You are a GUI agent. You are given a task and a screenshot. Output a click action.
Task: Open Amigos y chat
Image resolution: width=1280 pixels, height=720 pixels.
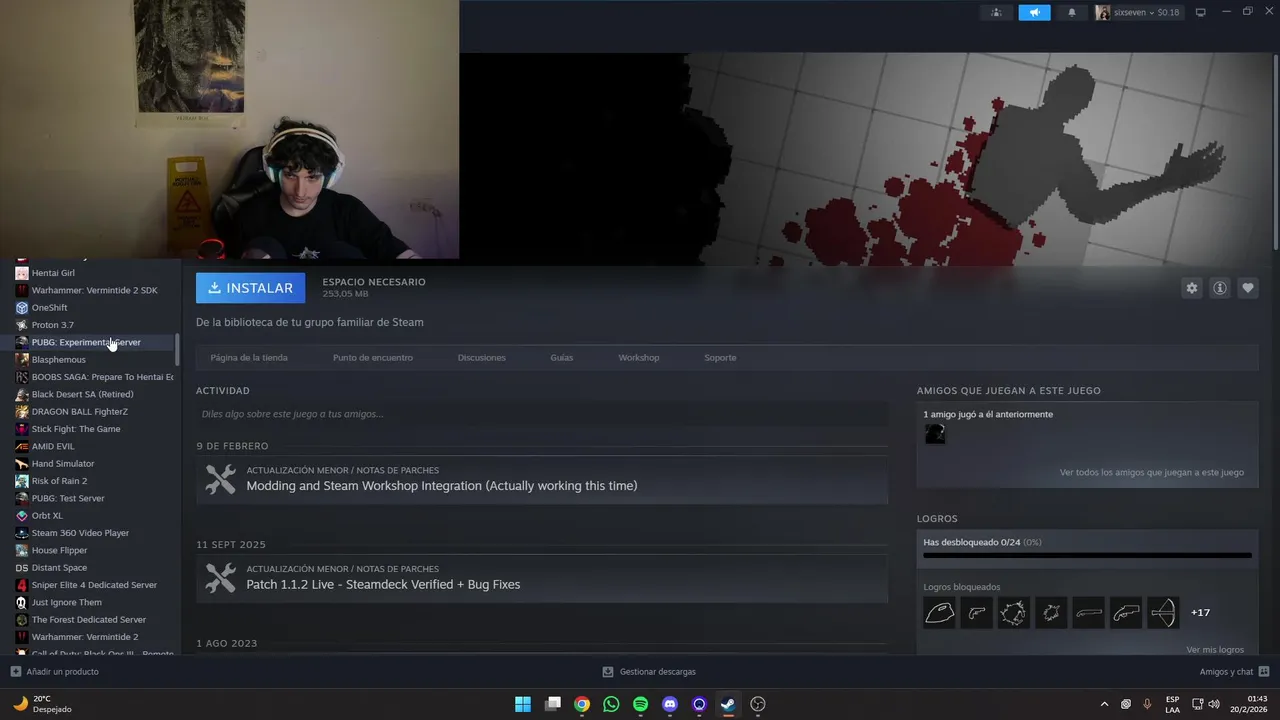pyautogui.click(x=1235, y=672)
